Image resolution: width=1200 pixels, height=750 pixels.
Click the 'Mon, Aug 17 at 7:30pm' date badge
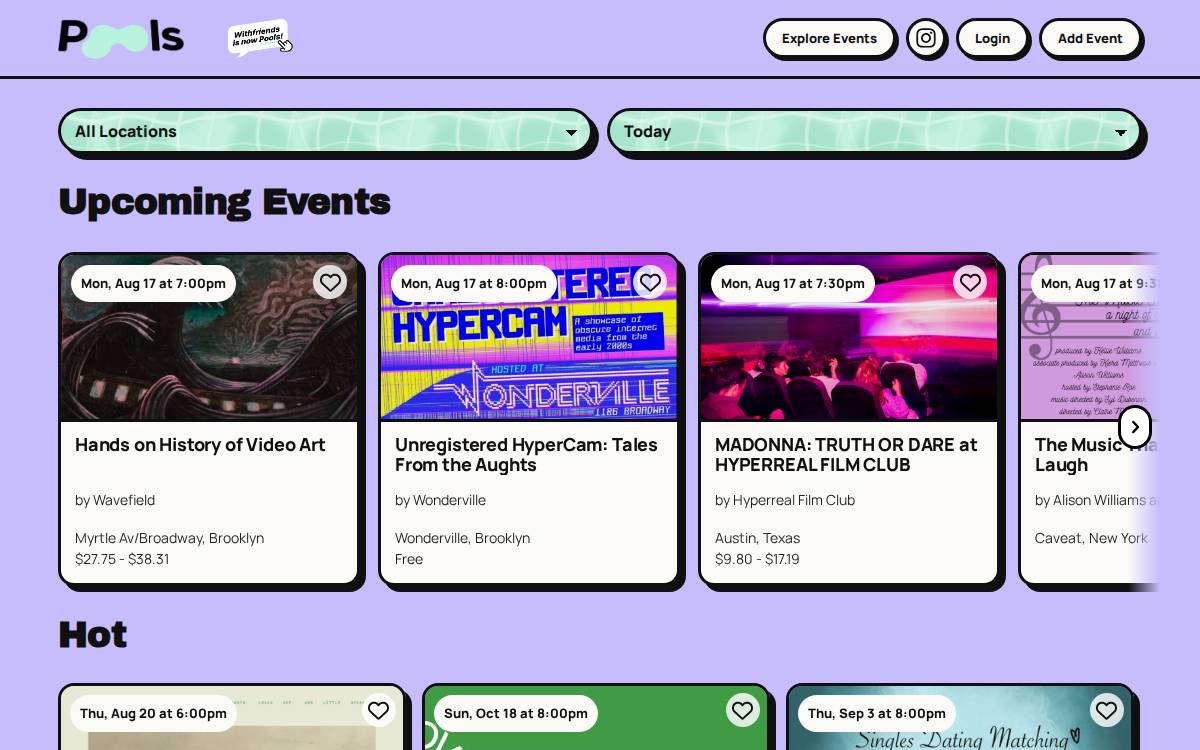click(x=793, y=283)
